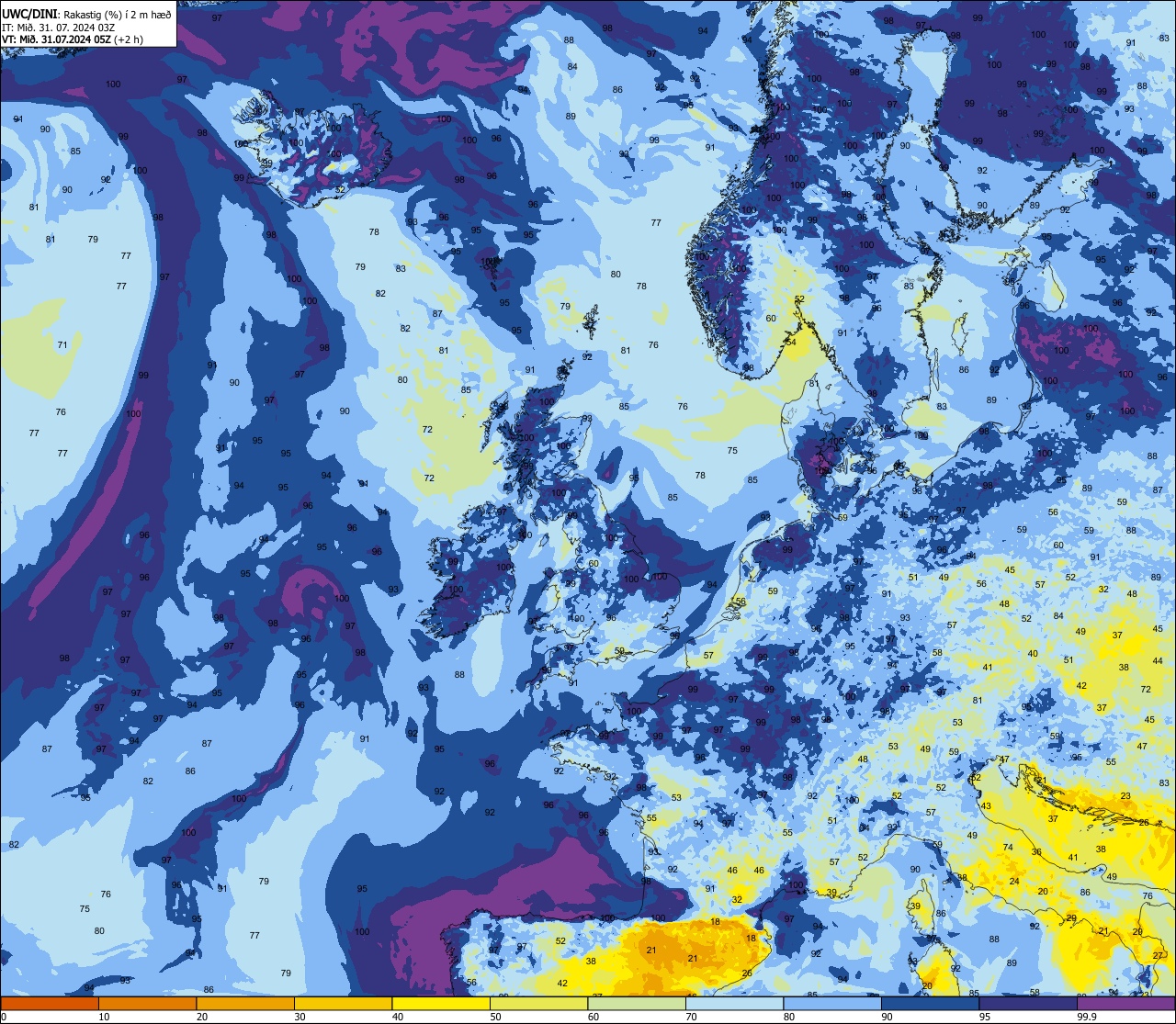Select the 30–40 golden yellow legend swatch
1176x1024 pixels.
coord(343,1003)
